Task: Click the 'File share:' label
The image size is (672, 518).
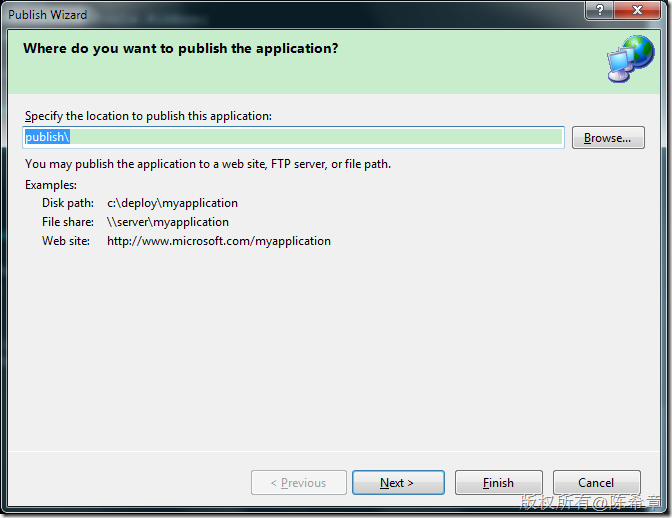Action: click(68, 222)
